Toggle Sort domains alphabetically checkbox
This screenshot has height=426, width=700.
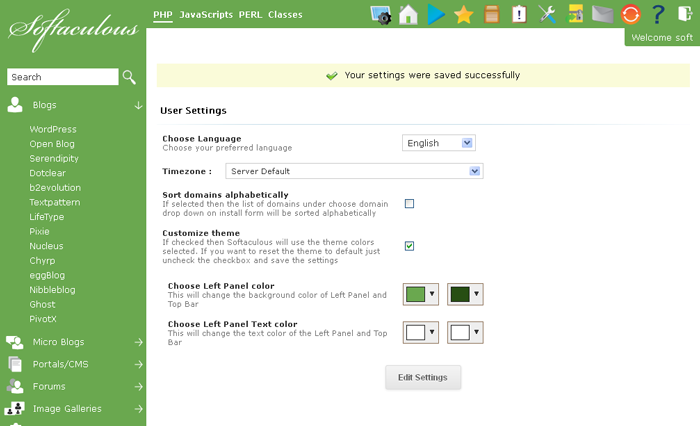(x=409, y=204)
